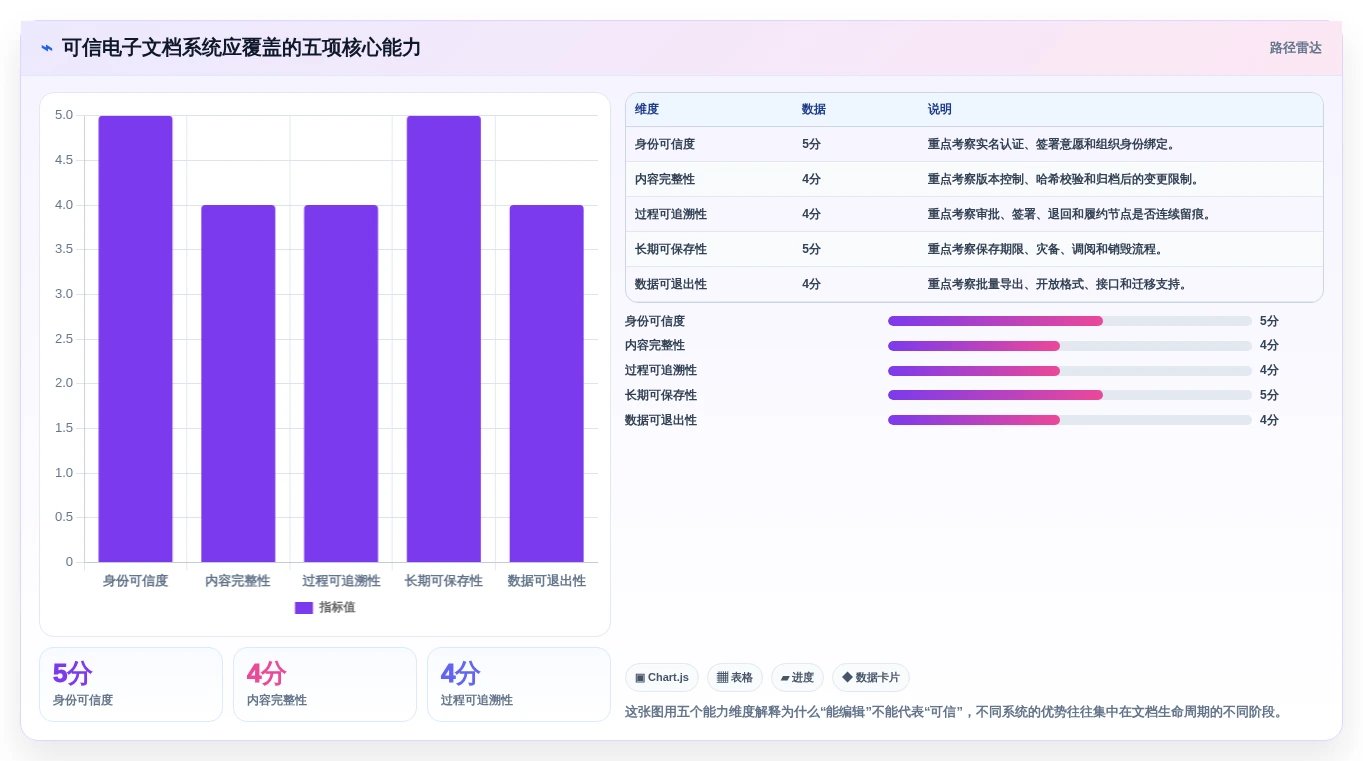The image size is (1363, 761).
Task: Click the 数据可退出性 progress bar
Action: point(1070,420)
